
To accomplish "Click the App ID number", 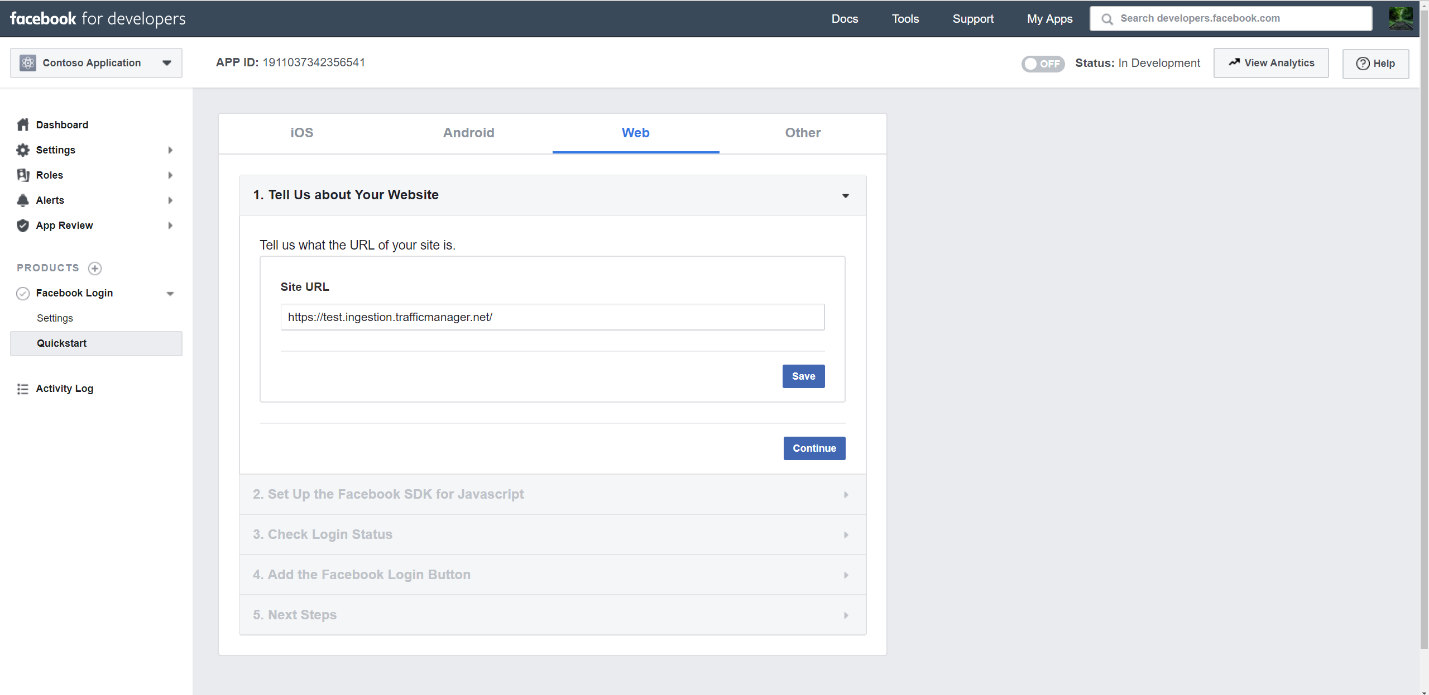I will 314,62.
